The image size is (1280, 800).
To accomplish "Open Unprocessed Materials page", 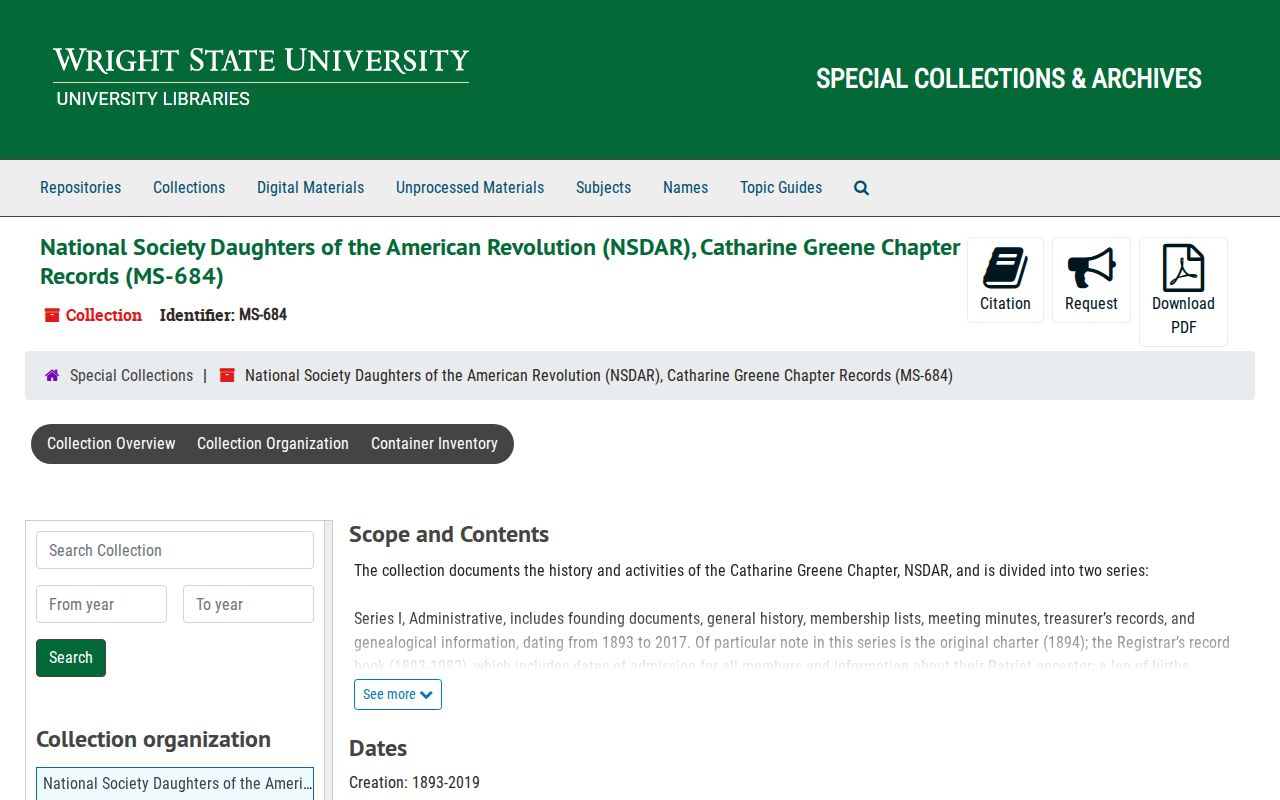I will (470, 188).
